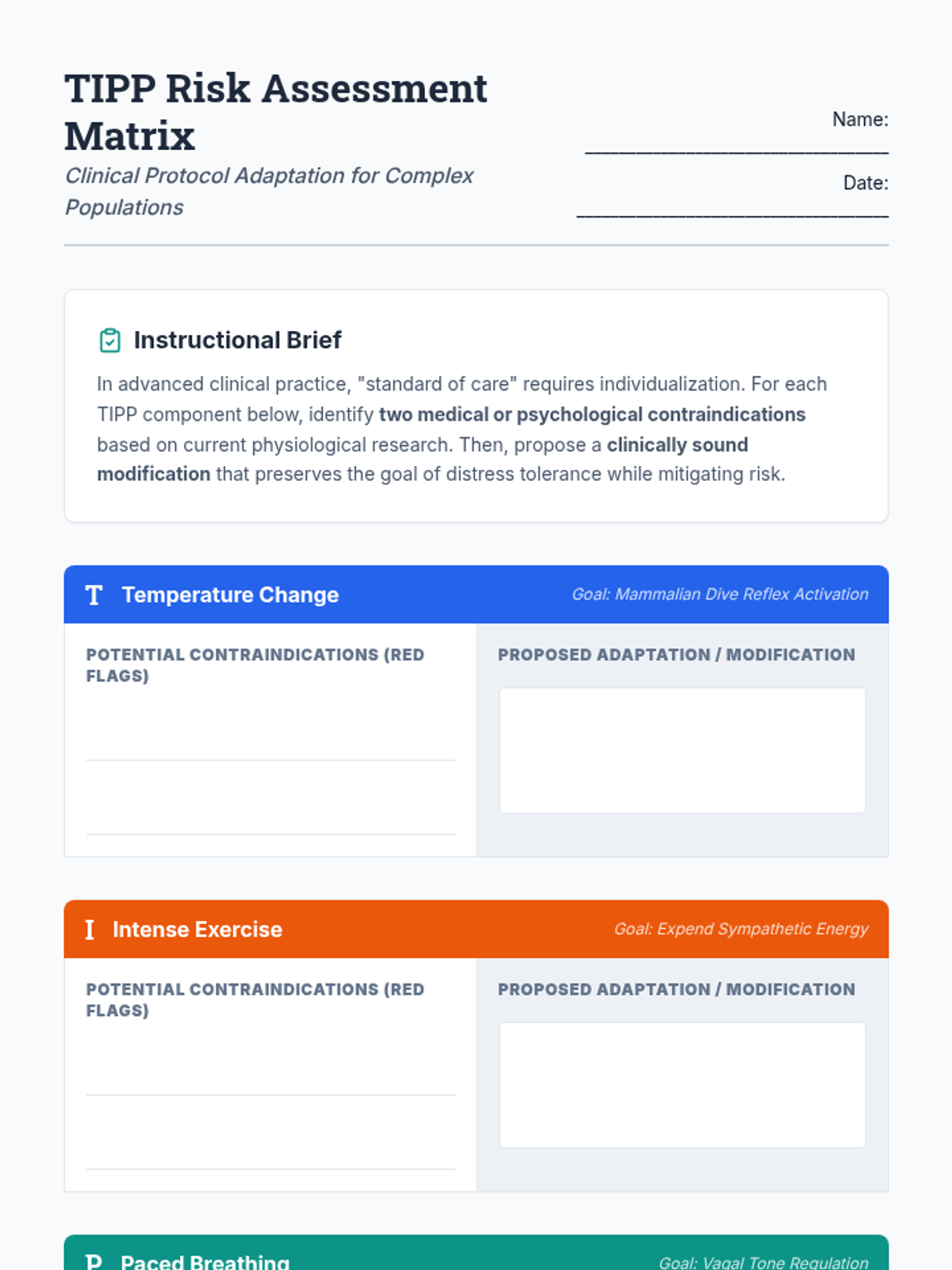Viewport: 952px width, 1270px height.
Task: Select the Paced Breathing section title
Action: [205, 1262]
